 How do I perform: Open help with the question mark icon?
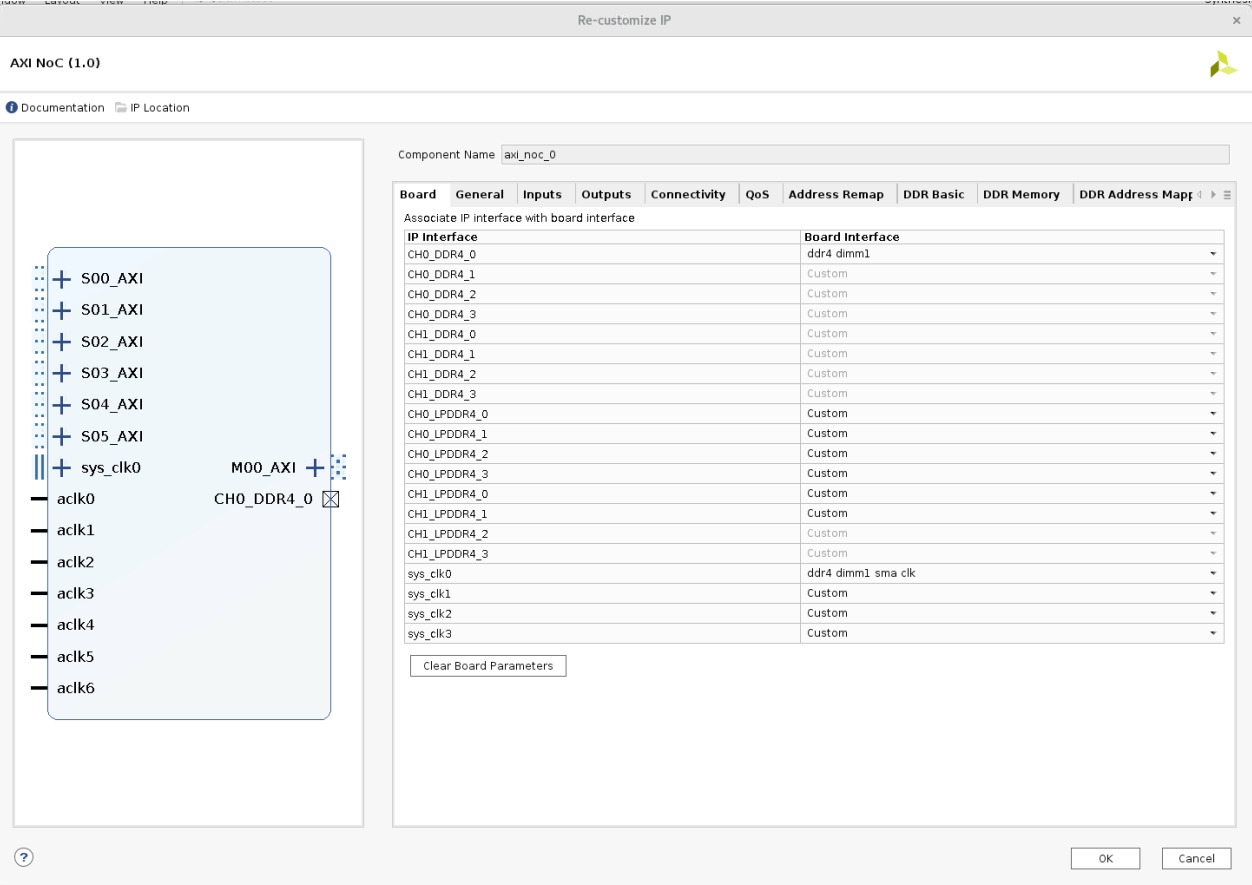pos(22,856)
